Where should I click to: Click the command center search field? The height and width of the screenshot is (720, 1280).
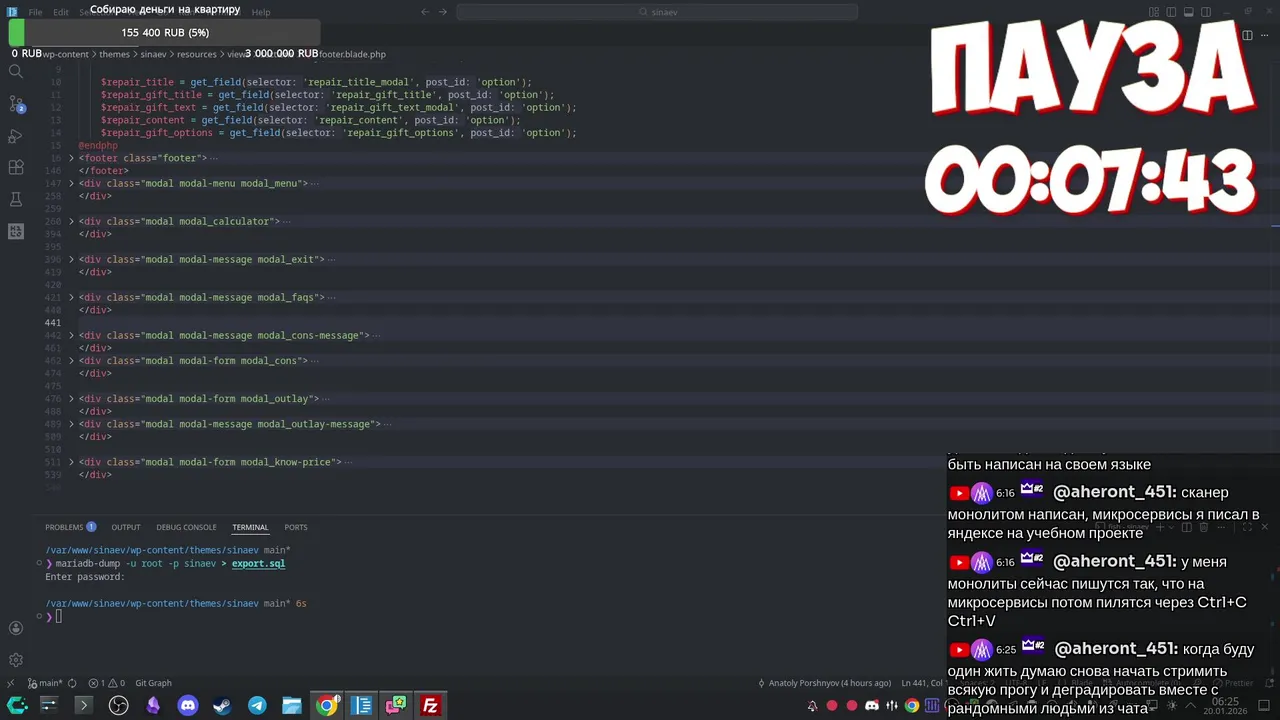657,12
